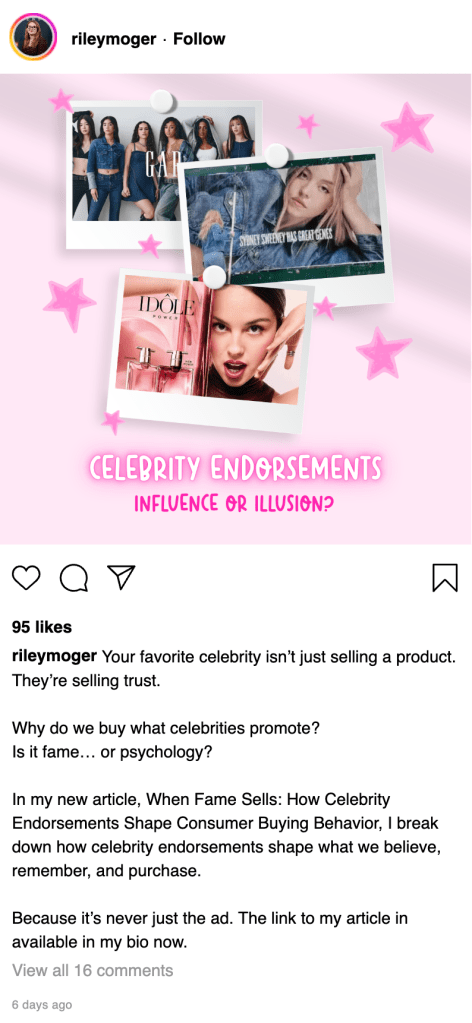Open the rileymoger username in the header

click(x=114, y=39)
